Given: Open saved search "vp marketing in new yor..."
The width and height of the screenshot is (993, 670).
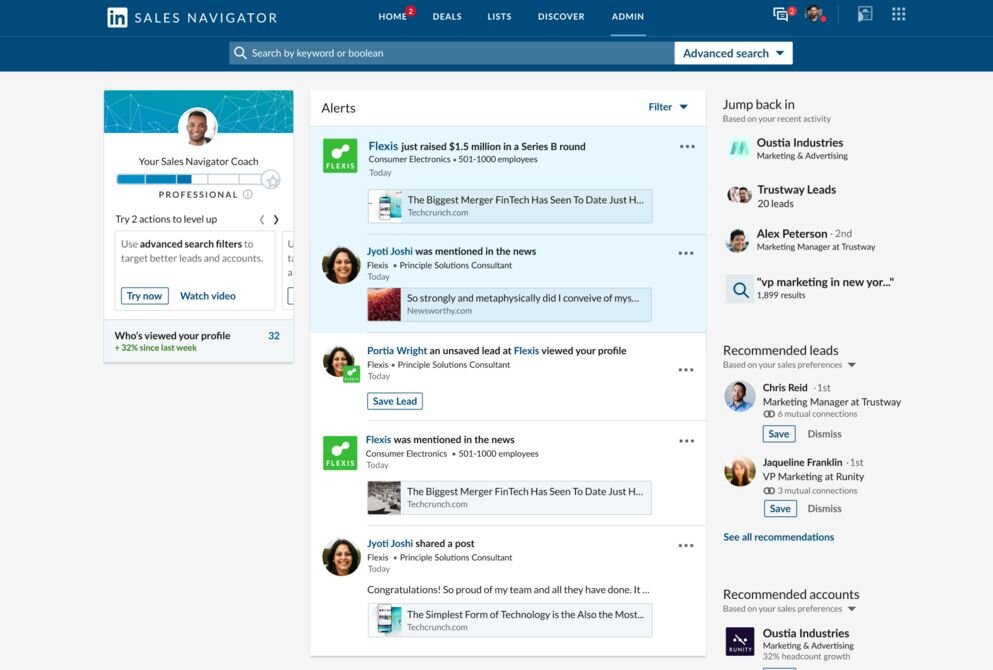Looking at the screenshot, I should 825,282.
